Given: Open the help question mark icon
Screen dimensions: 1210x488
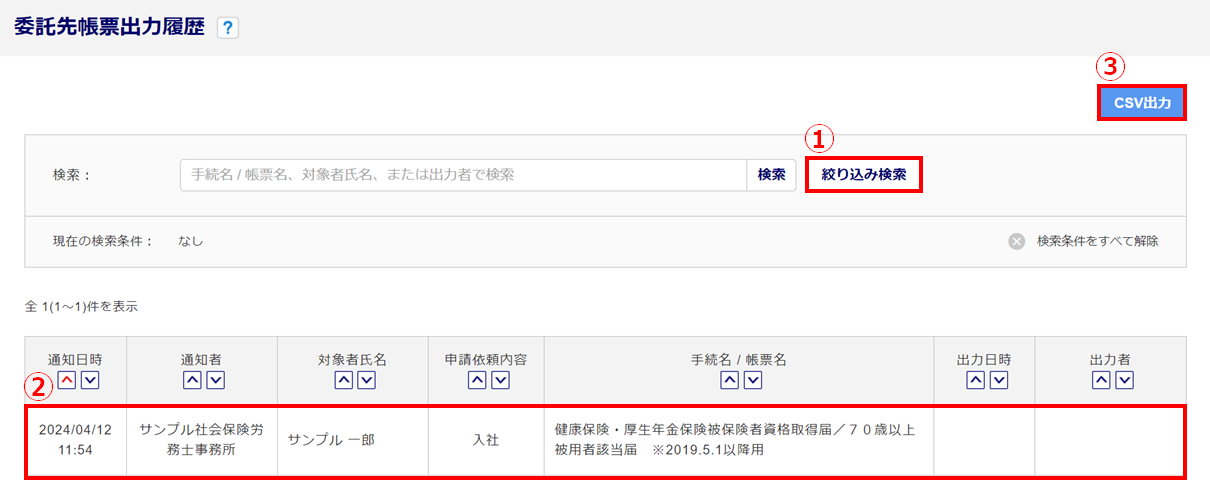Looking at the screenshot, I should click(228, 29).
